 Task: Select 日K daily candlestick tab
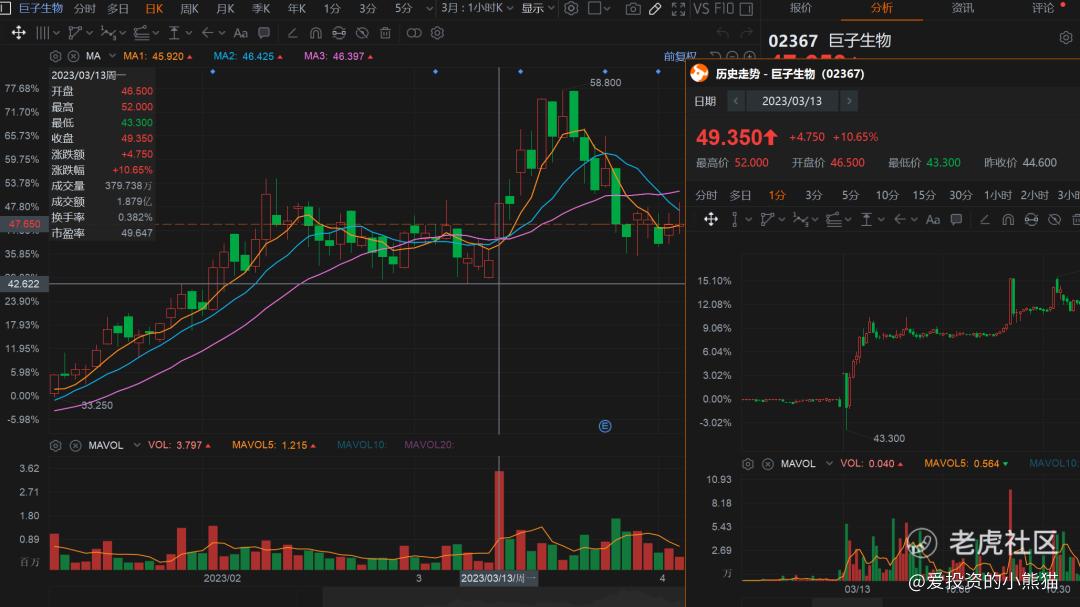(x=154, y=8)
